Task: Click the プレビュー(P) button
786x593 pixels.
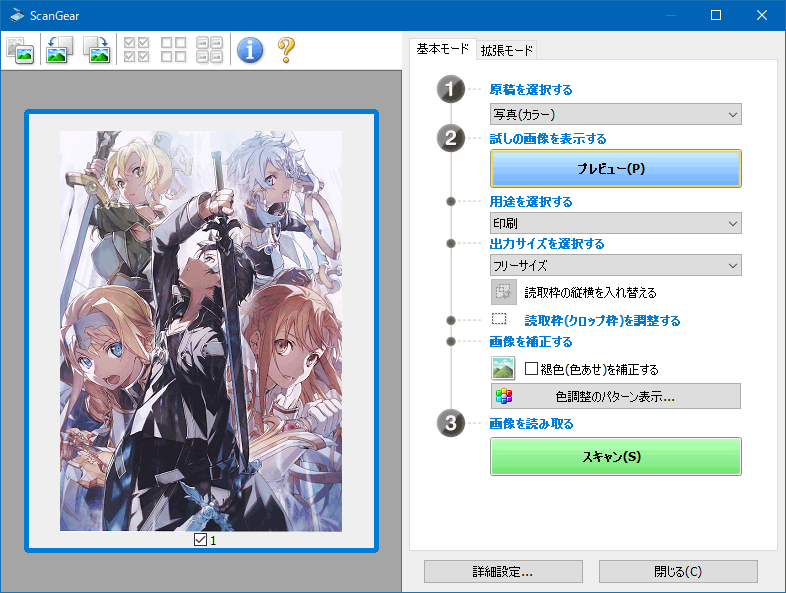Action: pyautogui.click(x=616, y=168)
